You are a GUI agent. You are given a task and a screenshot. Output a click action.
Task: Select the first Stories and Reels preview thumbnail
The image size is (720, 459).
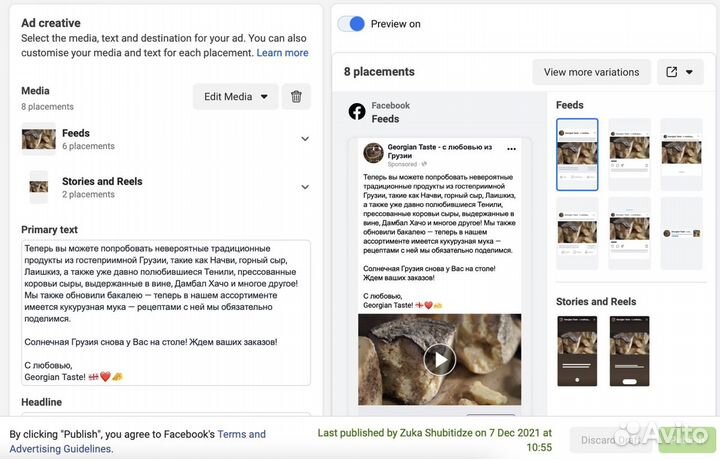click(577, 351)
